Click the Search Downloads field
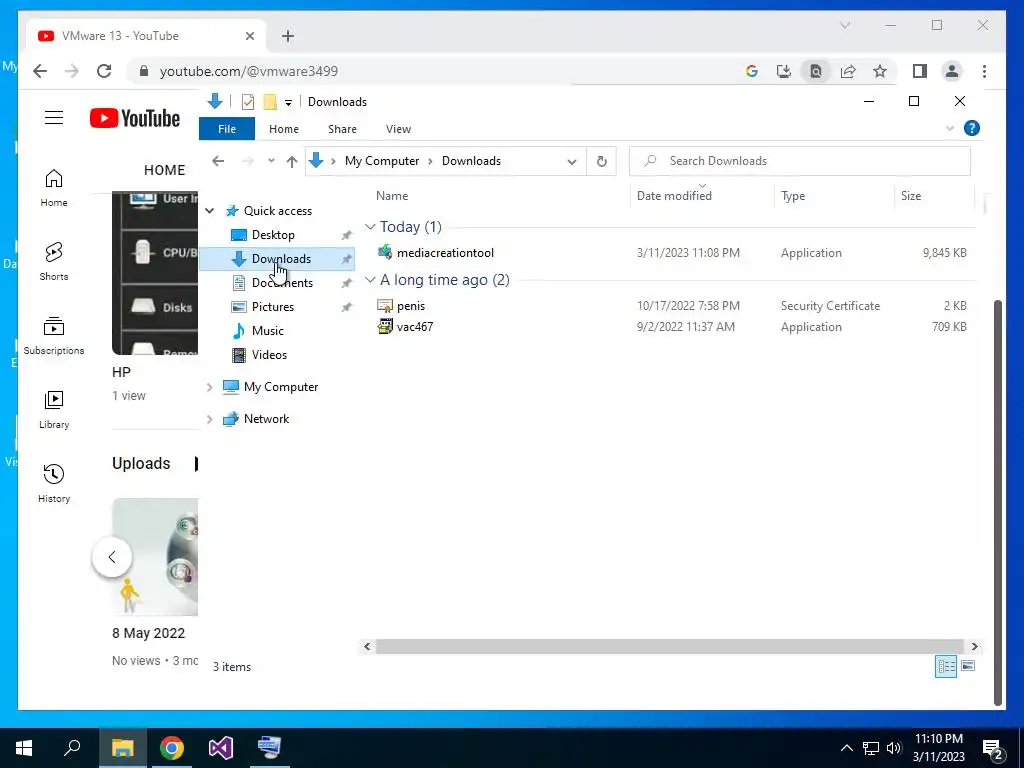1024x768 pixels. tap(799, 161)
